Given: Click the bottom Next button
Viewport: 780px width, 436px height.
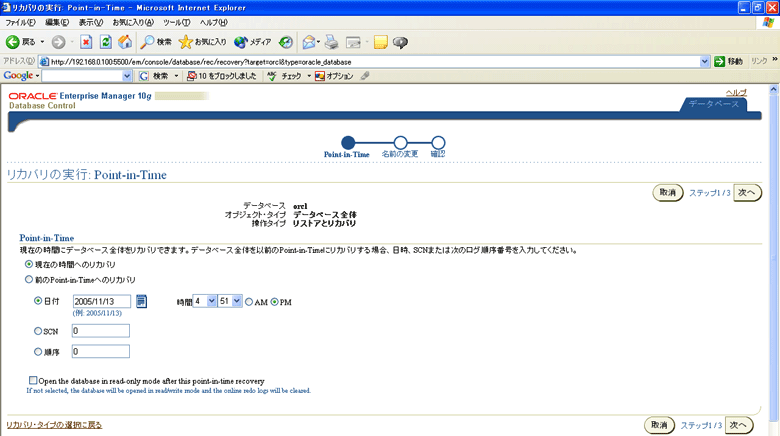Looking at the screenshot, I should click(739, 425).
